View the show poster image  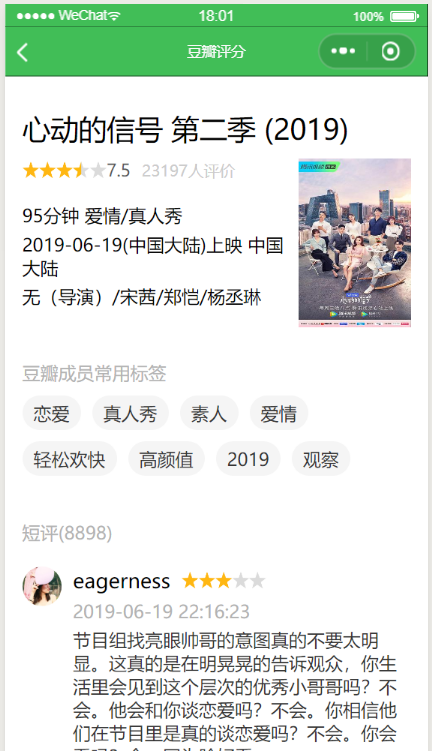354,242
